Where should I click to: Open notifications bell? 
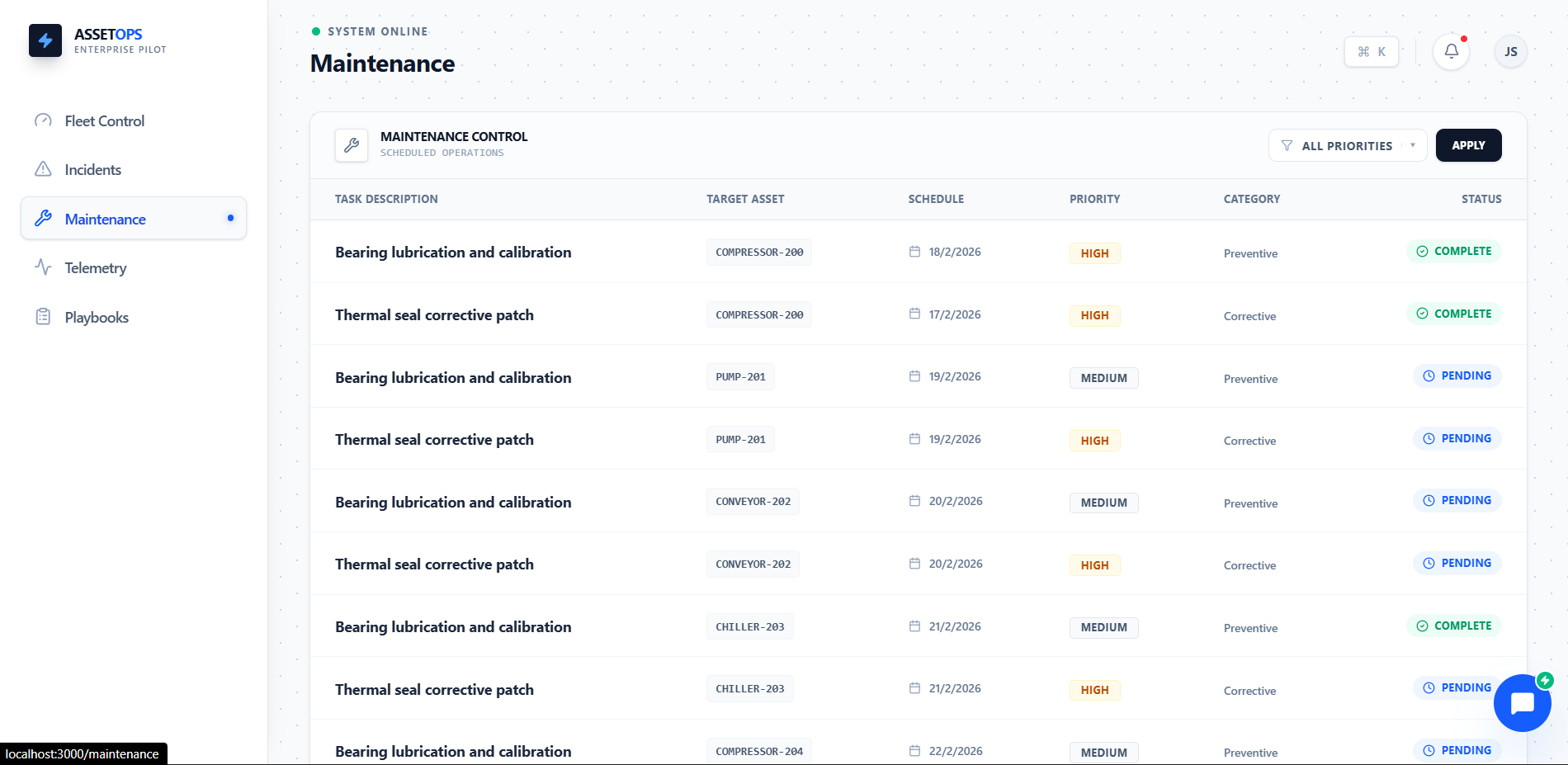(1452, 51)
